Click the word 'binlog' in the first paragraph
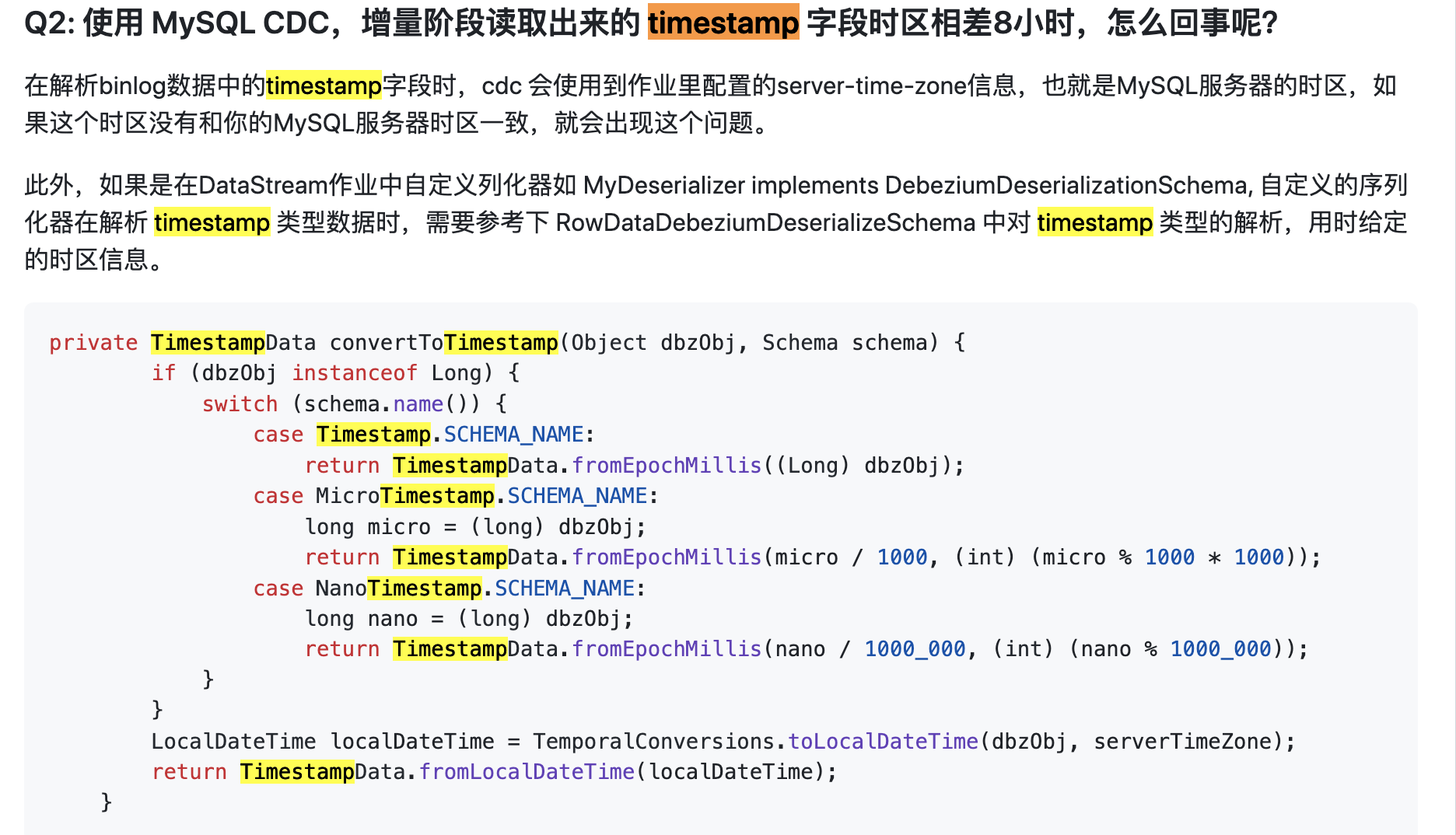This screenshot has height=835, width=1456. coord(132,86)
